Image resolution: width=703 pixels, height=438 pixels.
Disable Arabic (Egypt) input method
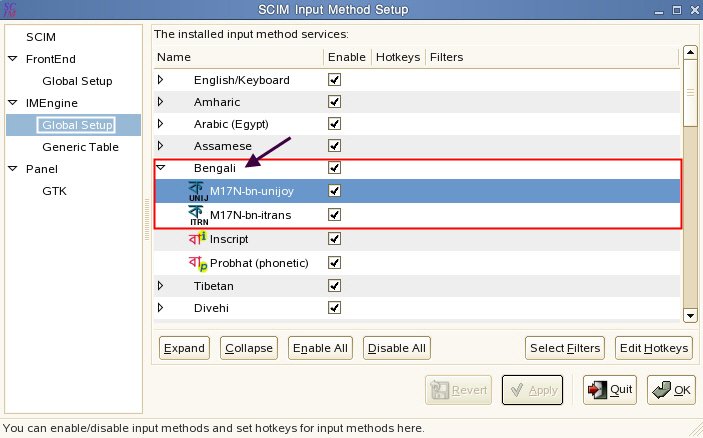tap(334, 124)
